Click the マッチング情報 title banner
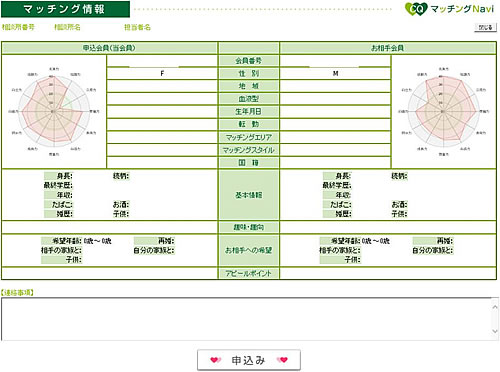500x372 pixels. tap(65, 9)
